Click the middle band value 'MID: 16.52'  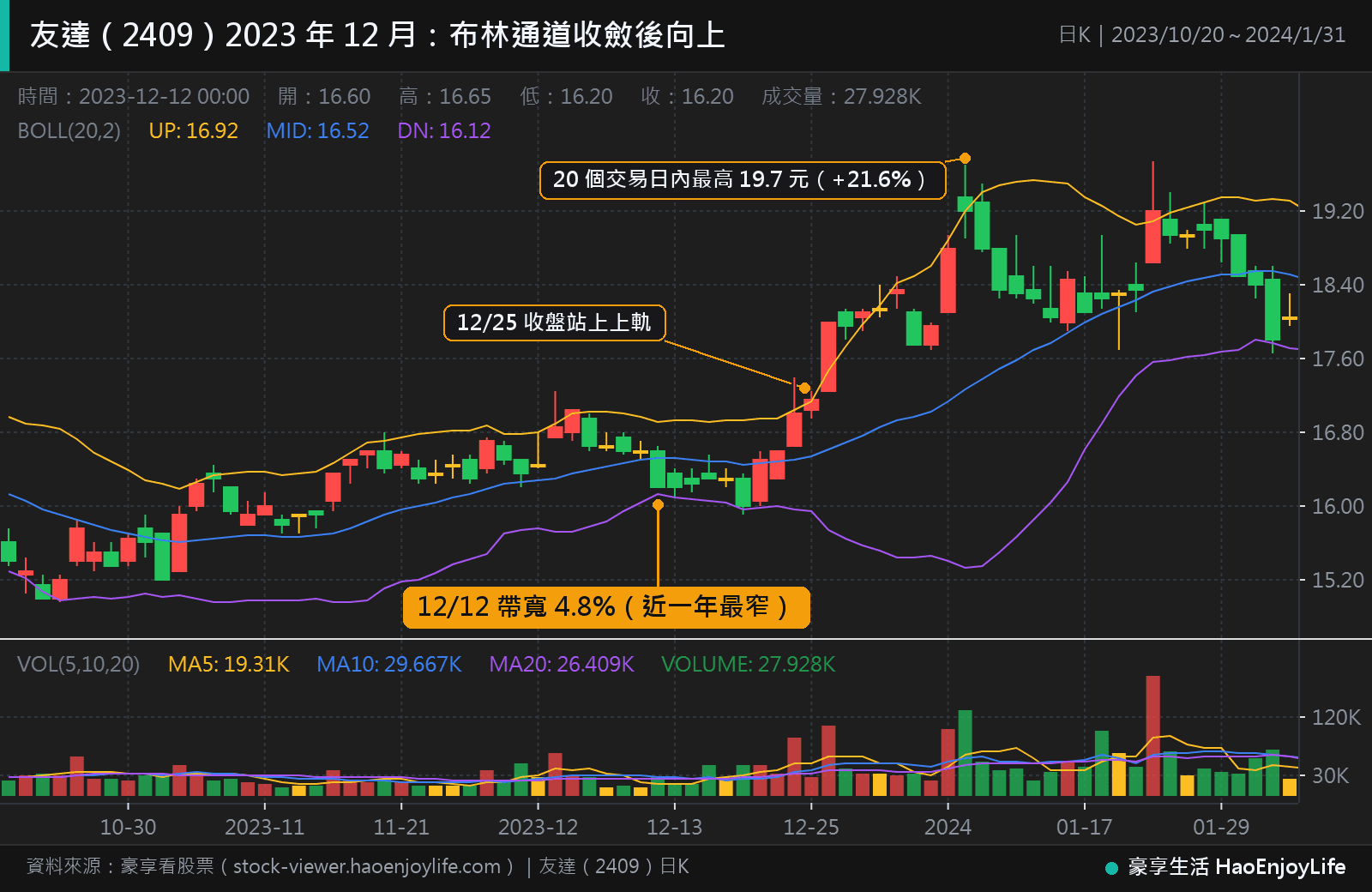pyautogui.click(x=317, y=130)
